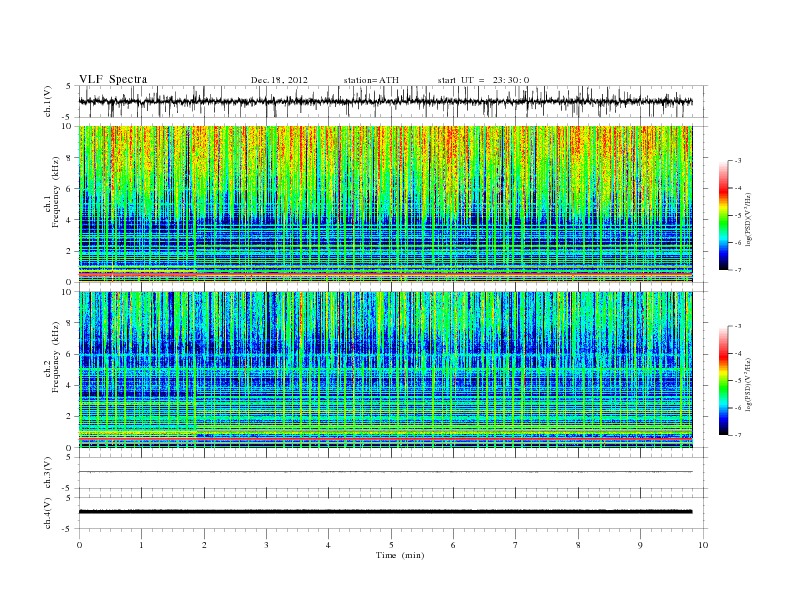Viewport: 792px width, 612px height.
Task: Click the "0" tick on the time axis
Action: tap(79, 545)
